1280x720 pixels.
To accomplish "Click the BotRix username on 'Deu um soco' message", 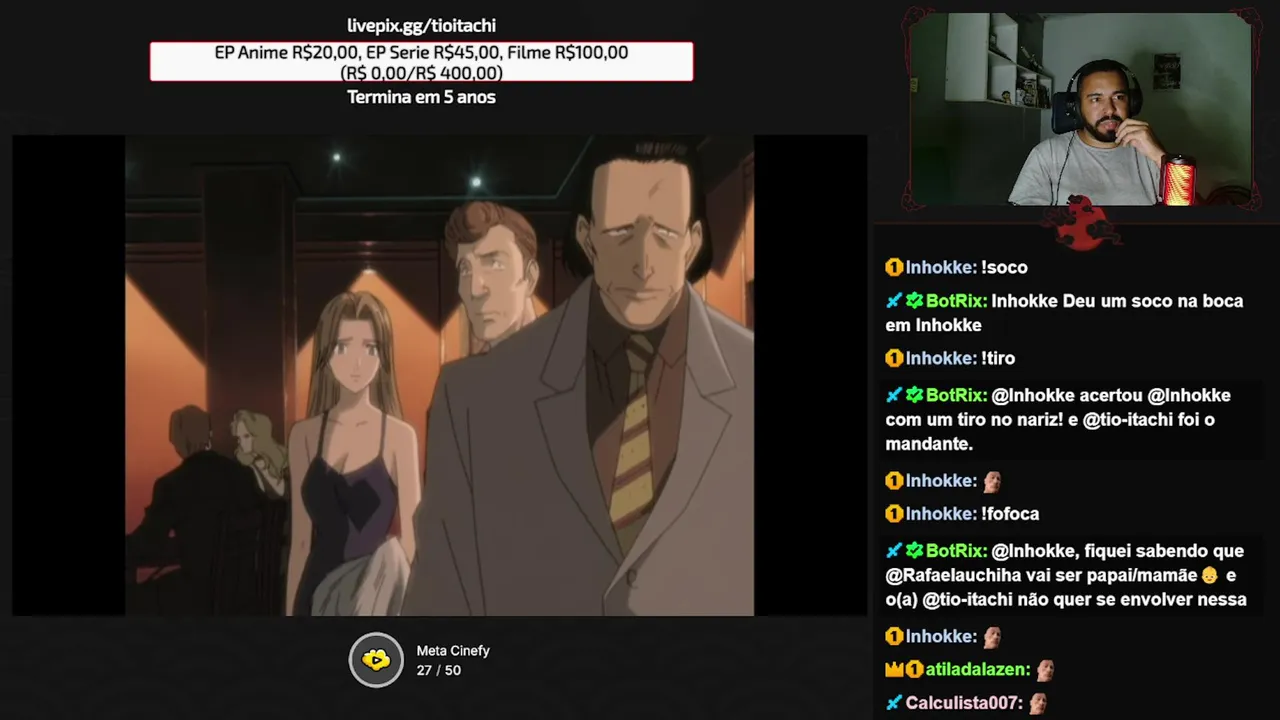I will point(957,300).
